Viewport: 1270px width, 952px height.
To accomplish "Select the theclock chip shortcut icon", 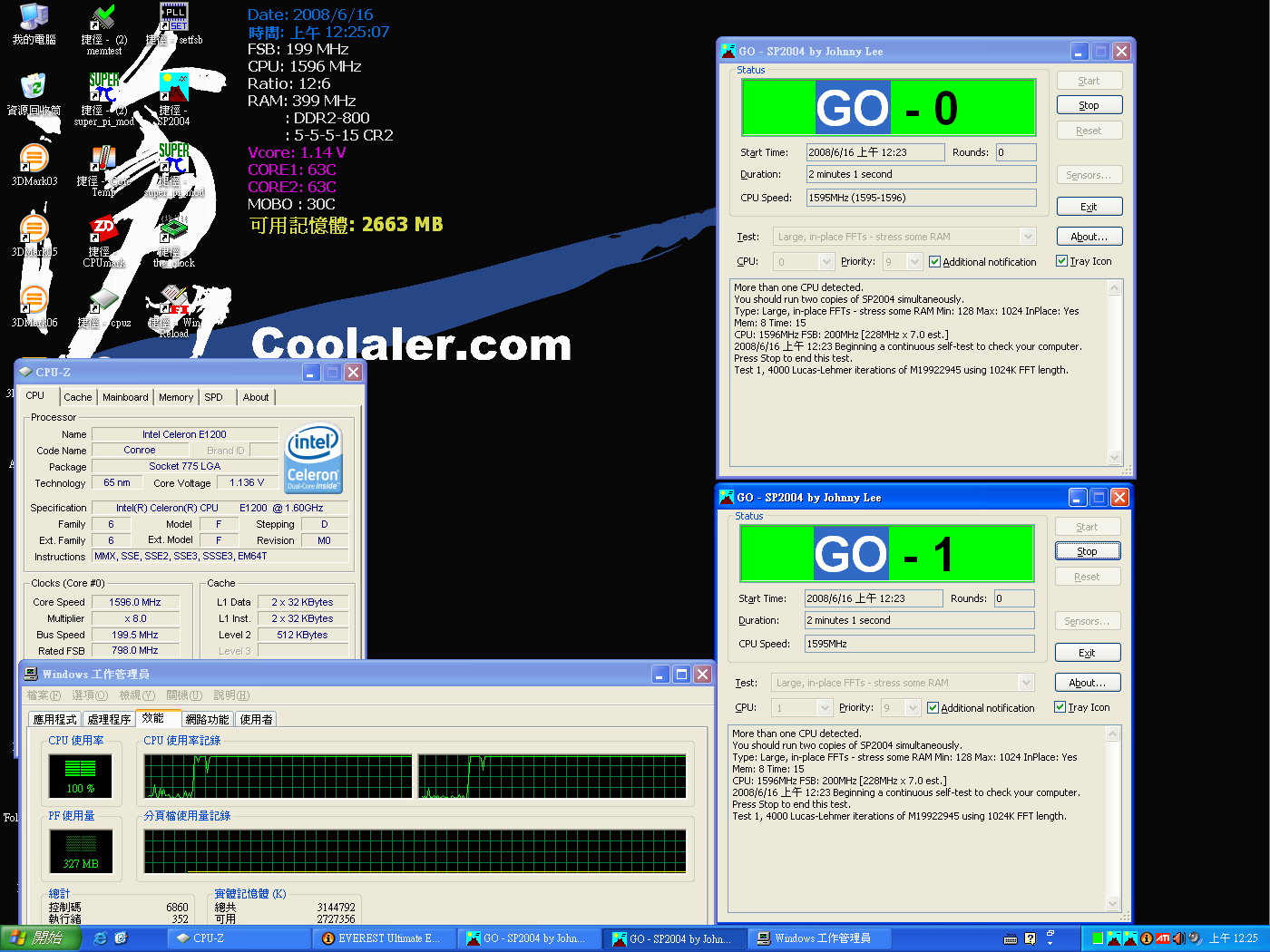I will tap(173, 228).
